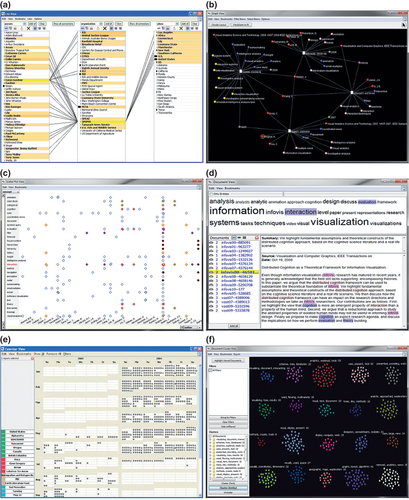Screen dimensions: 409x500
Task: Click the Uncluster button in Cluster View
Action: coord(228,492)
